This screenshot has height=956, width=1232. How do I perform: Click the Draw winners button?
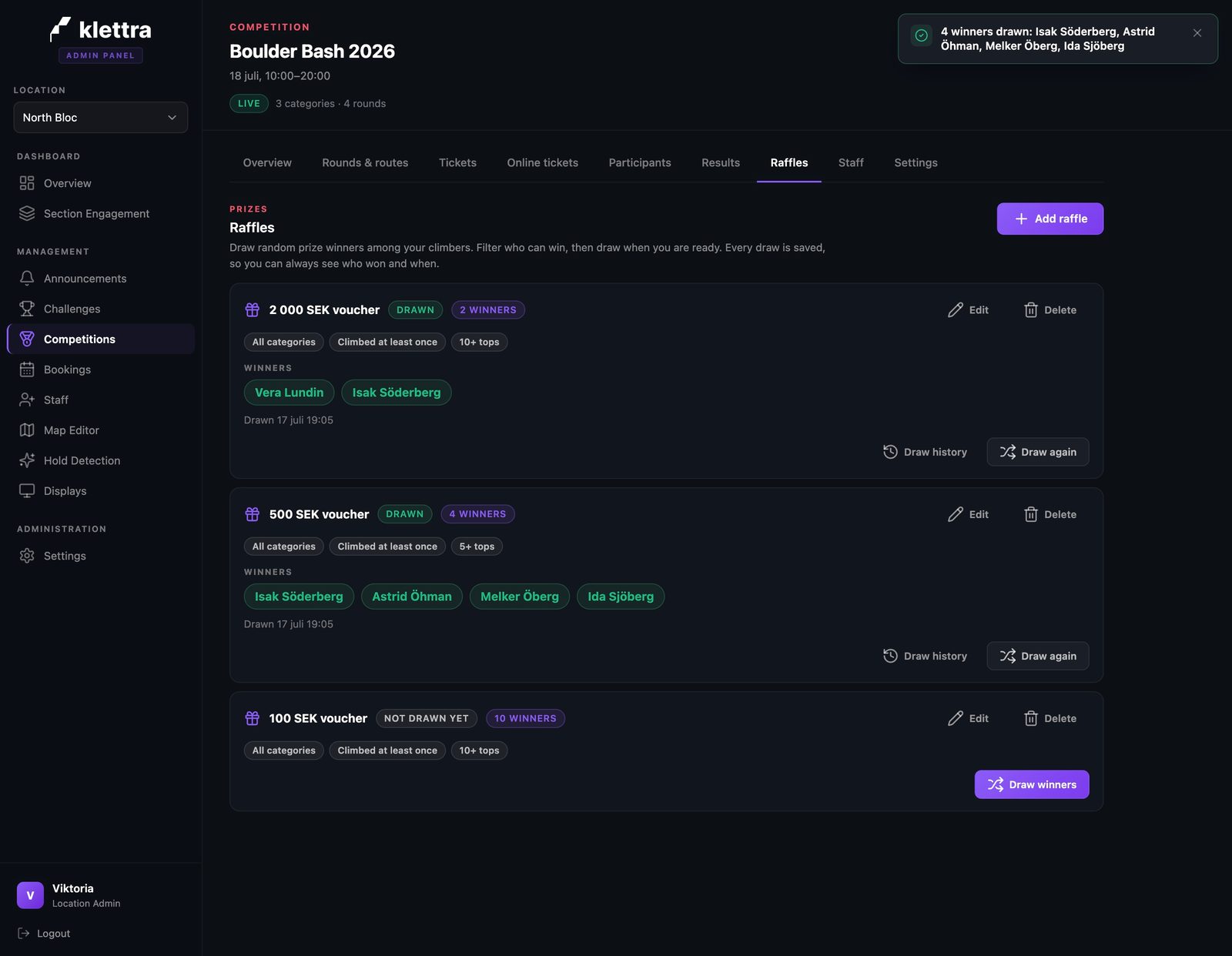[1032, 784]
